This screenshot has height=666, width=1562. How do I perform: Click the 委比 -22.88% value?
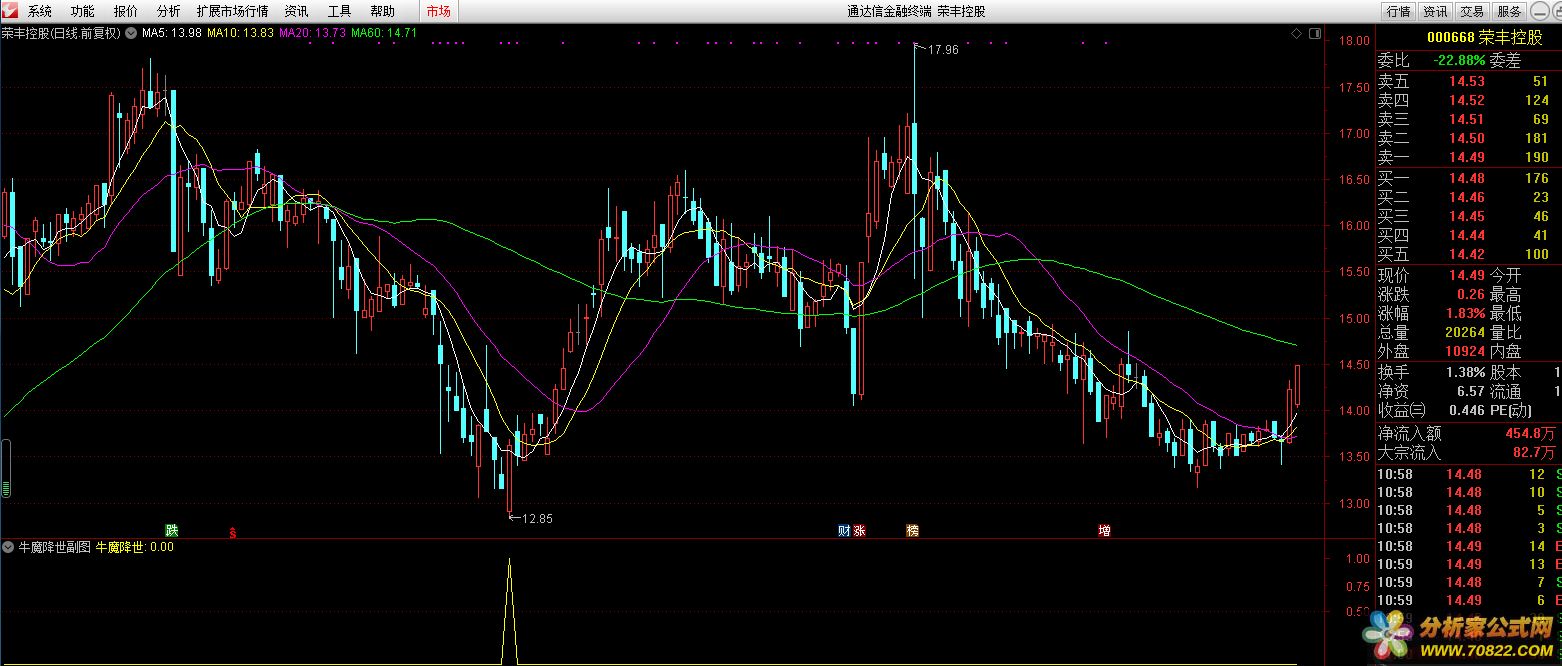1459,60
